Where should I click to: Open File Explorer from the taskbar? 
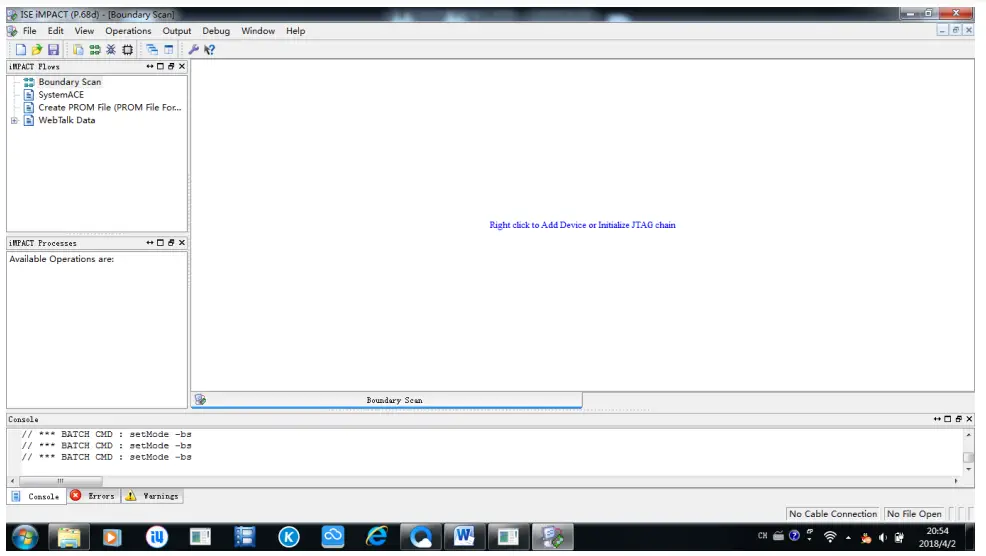[x=69, y=537]
